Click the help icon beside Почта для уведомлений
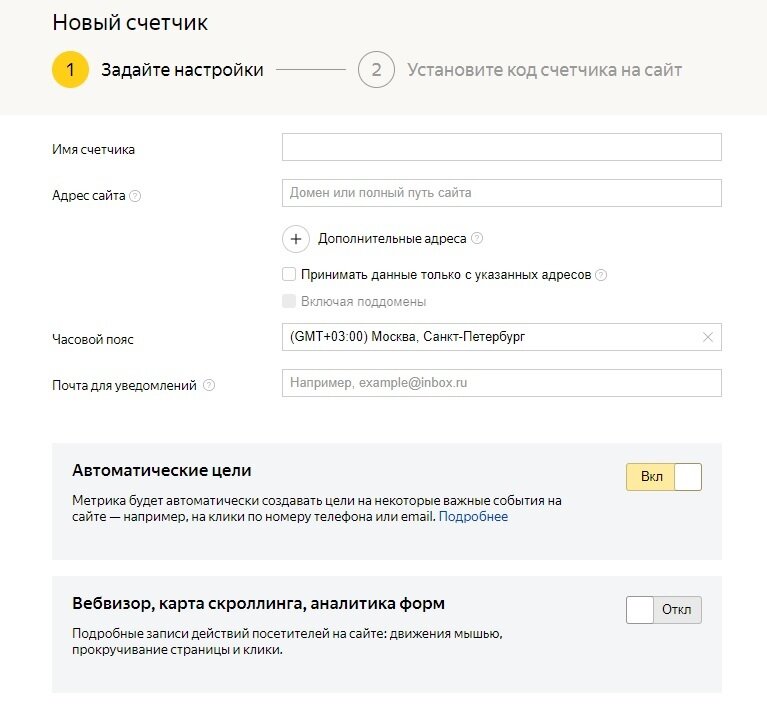Image resolution: width=767 pixels, height=707 pixels. [x=209, y=386]
